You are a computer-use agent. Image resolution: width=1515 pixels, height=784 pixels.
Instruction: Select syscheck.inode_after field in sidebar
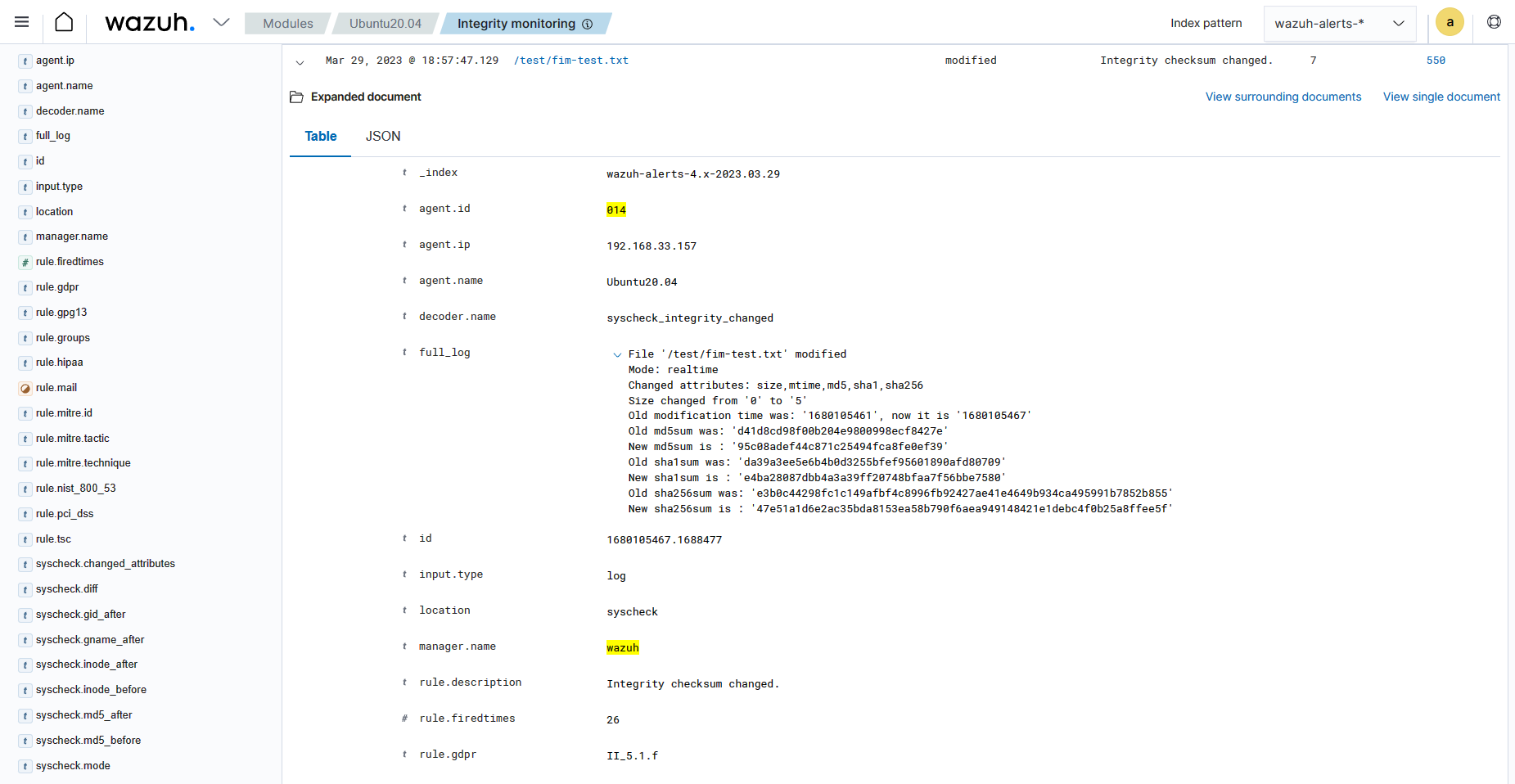pyautogui.click(x=86, y=665)
